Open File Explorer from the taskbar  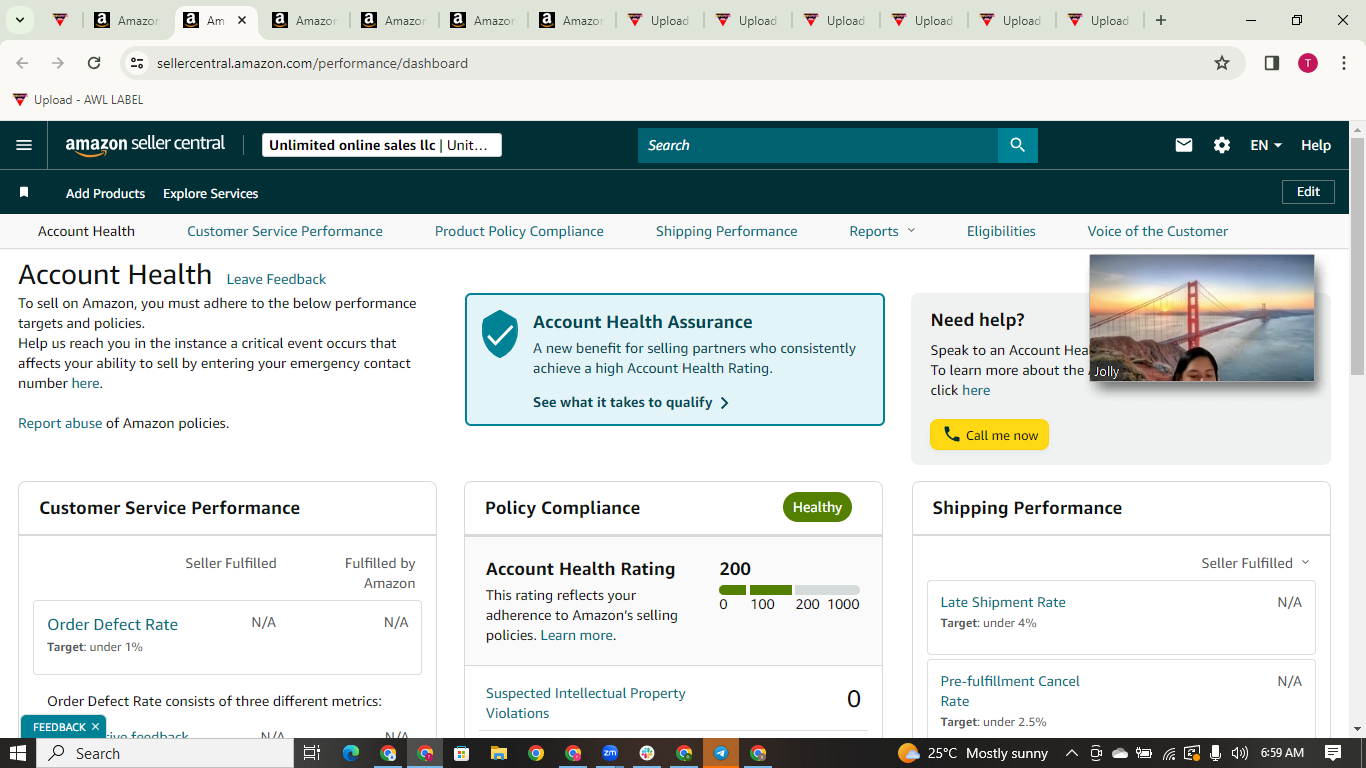(498, 753)
